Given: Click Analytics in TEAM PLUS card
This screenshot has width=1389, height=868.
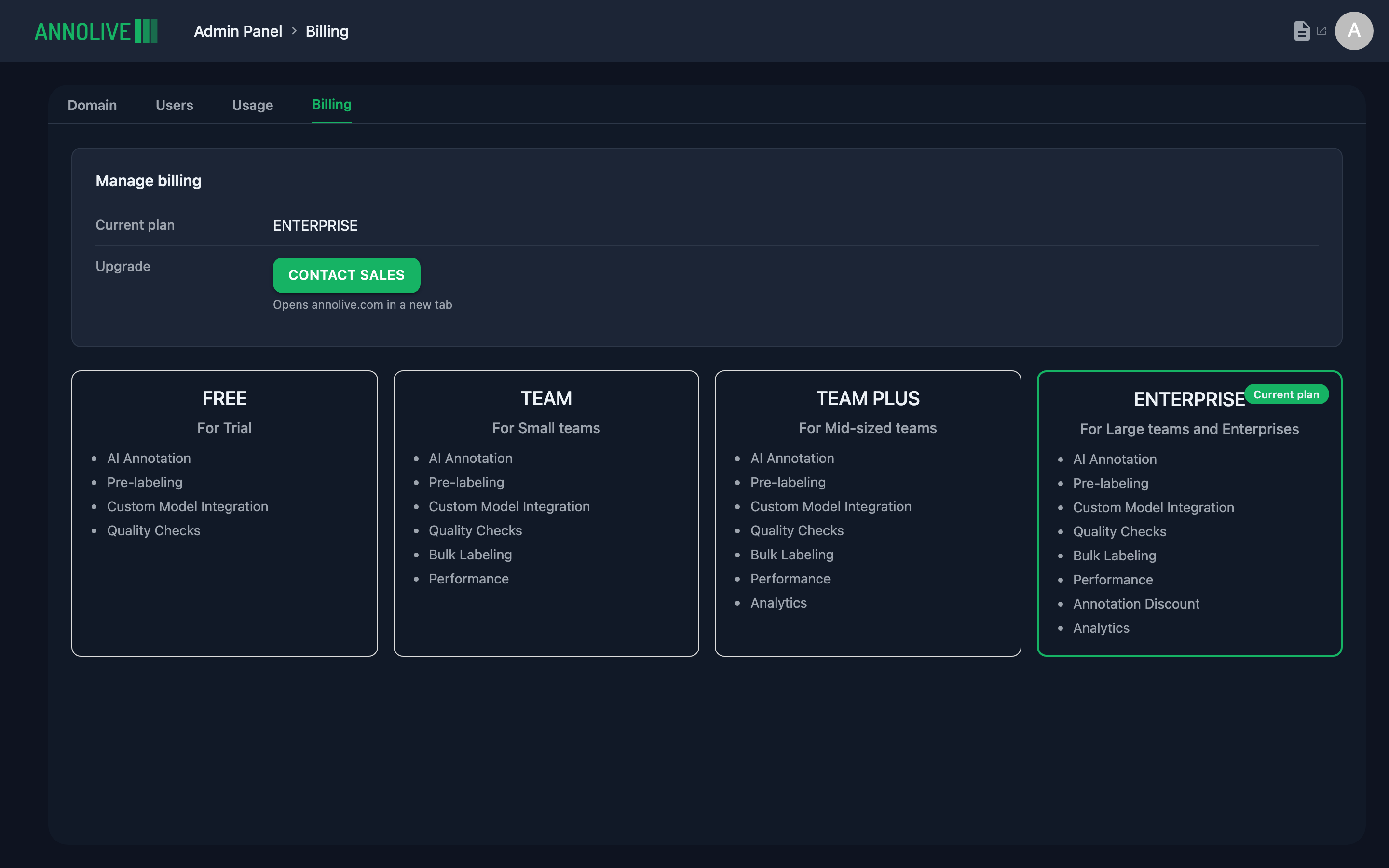Looking at the screenshot, I should (x=779, y=603).
